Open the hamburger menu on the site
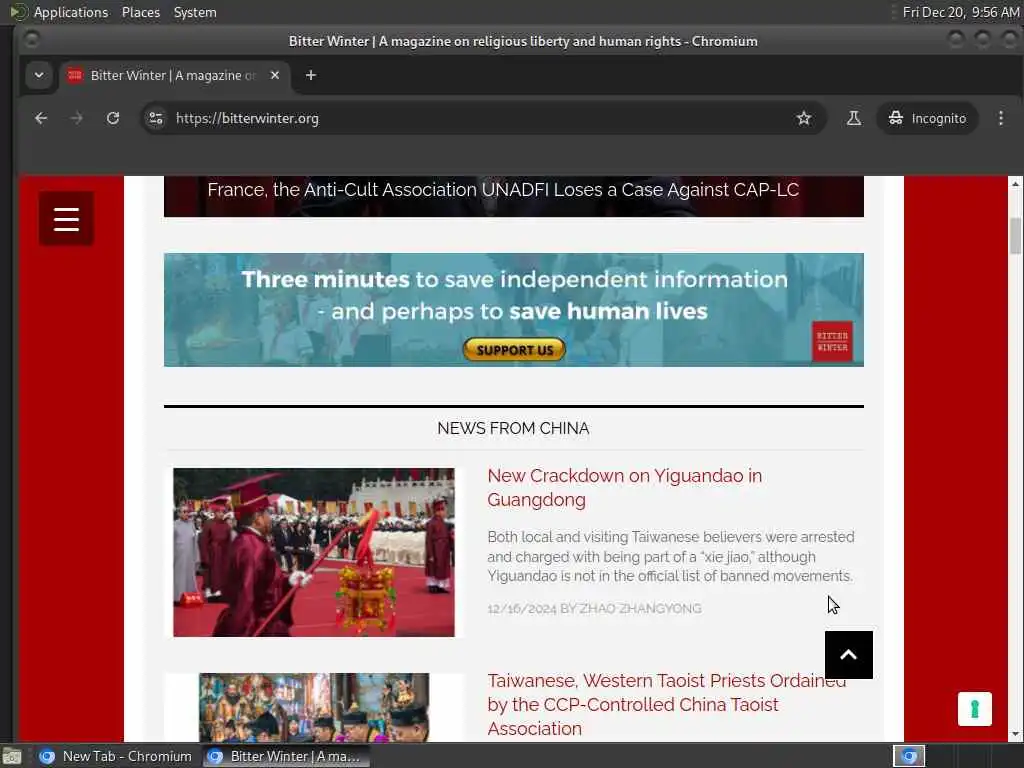 coord(66,219)
